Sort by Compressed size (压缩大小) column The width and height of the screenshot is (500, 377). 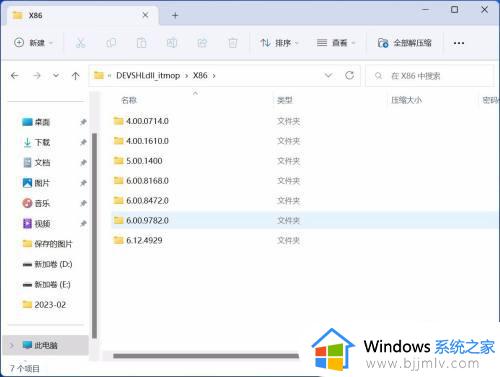point(406,100)
